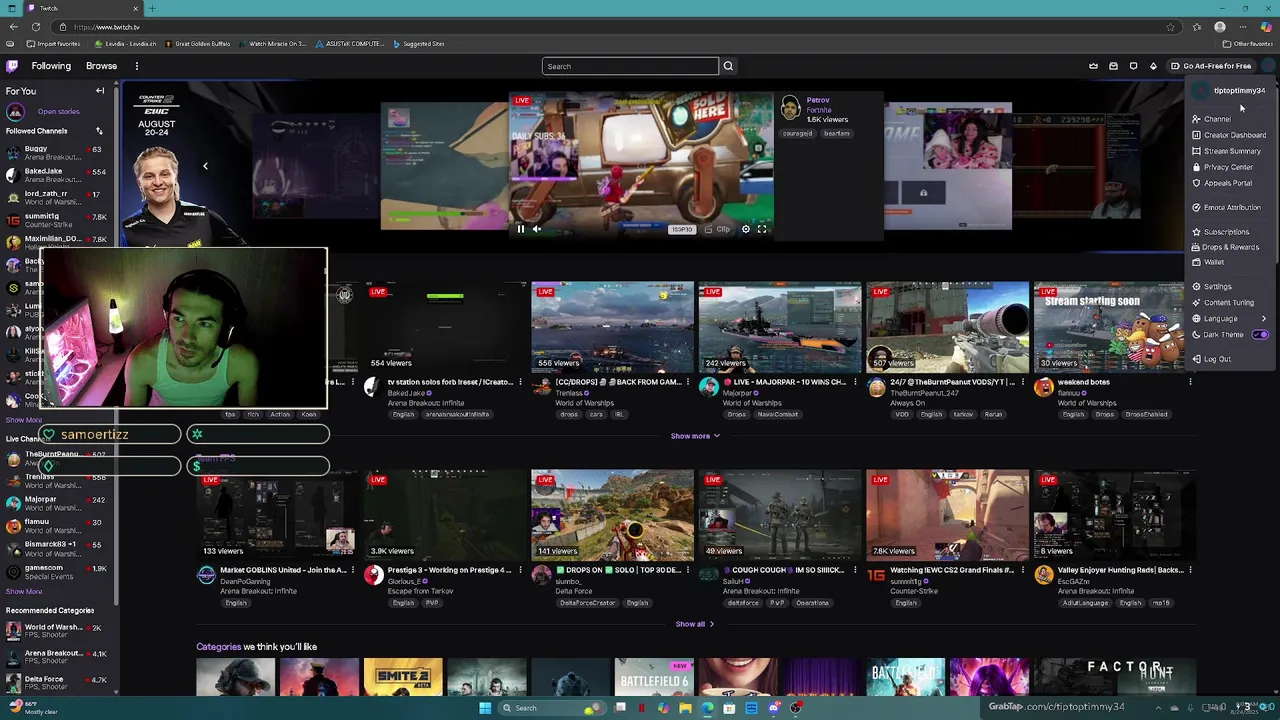Open the Following tab

point(51,66)
